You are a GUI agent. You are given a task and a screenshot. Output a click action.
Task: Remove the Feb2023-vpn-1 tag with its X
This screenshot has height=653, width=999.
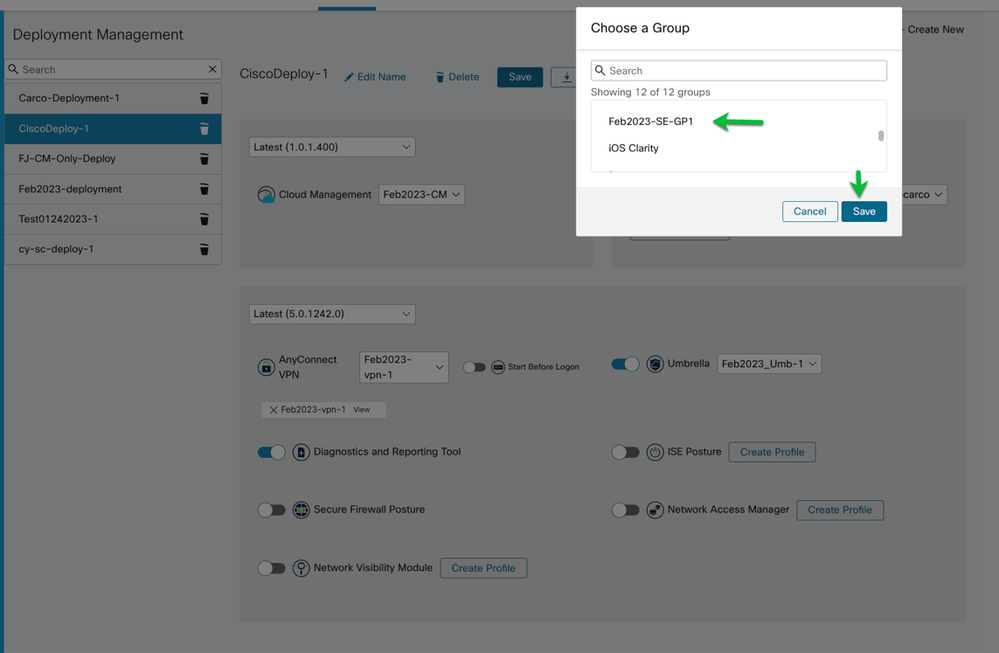(x=273, y=410)
